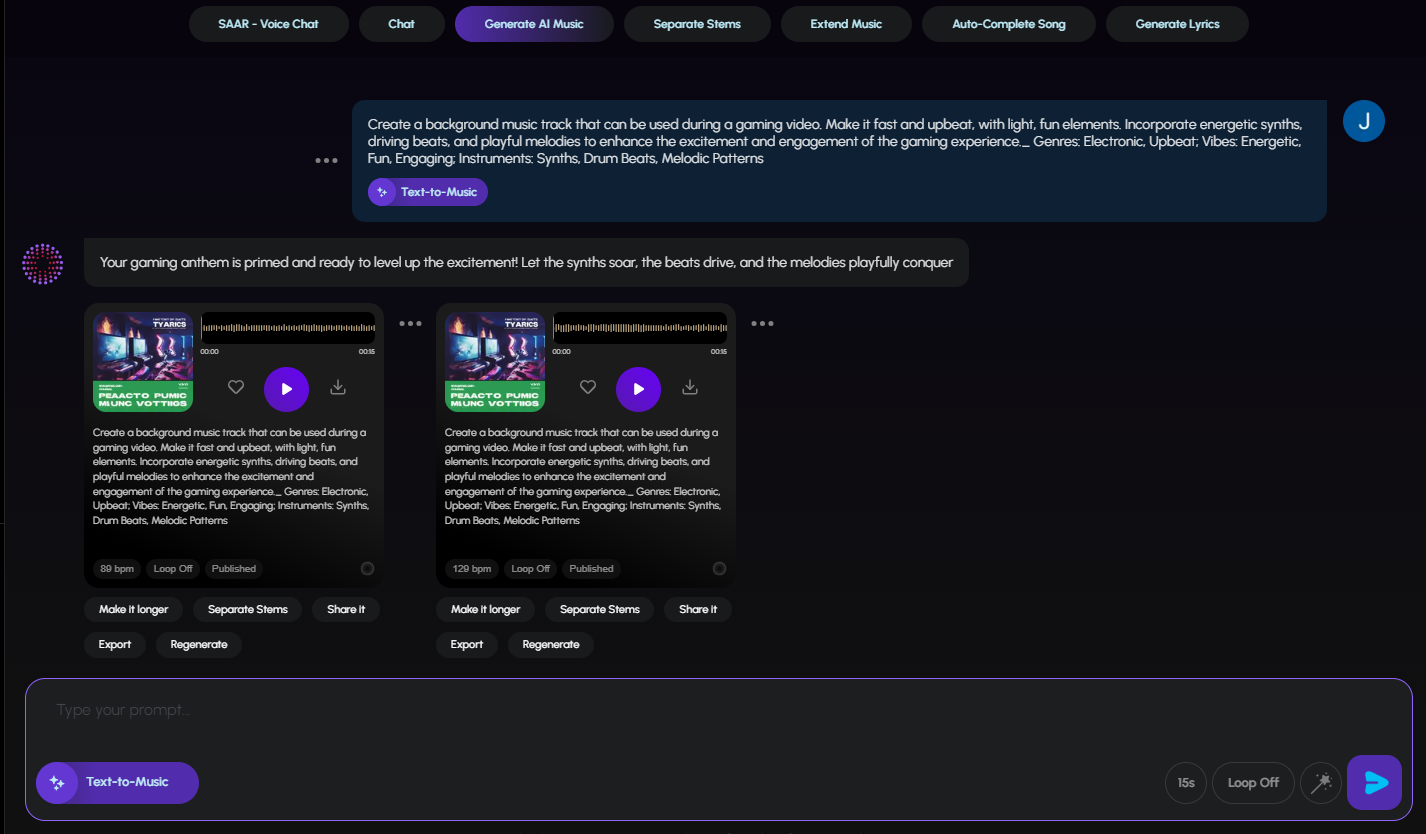Select the radio circle on the 89 bpm card
This screenshot has width=1426, height=834.
[x=367, y=568]
